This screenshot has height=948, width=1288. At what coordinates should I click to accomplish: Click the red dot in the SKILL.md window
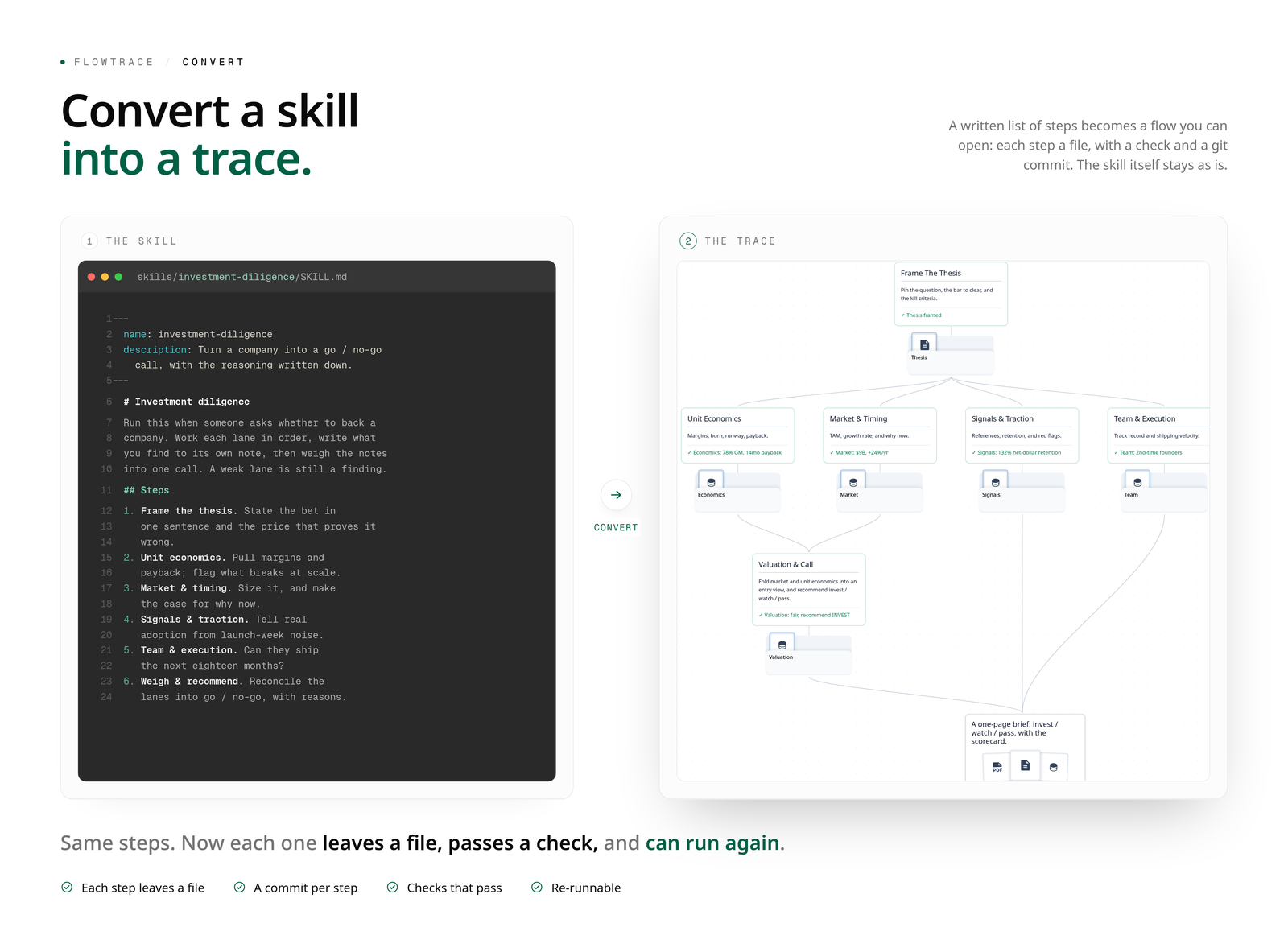(x=91, y=277)
